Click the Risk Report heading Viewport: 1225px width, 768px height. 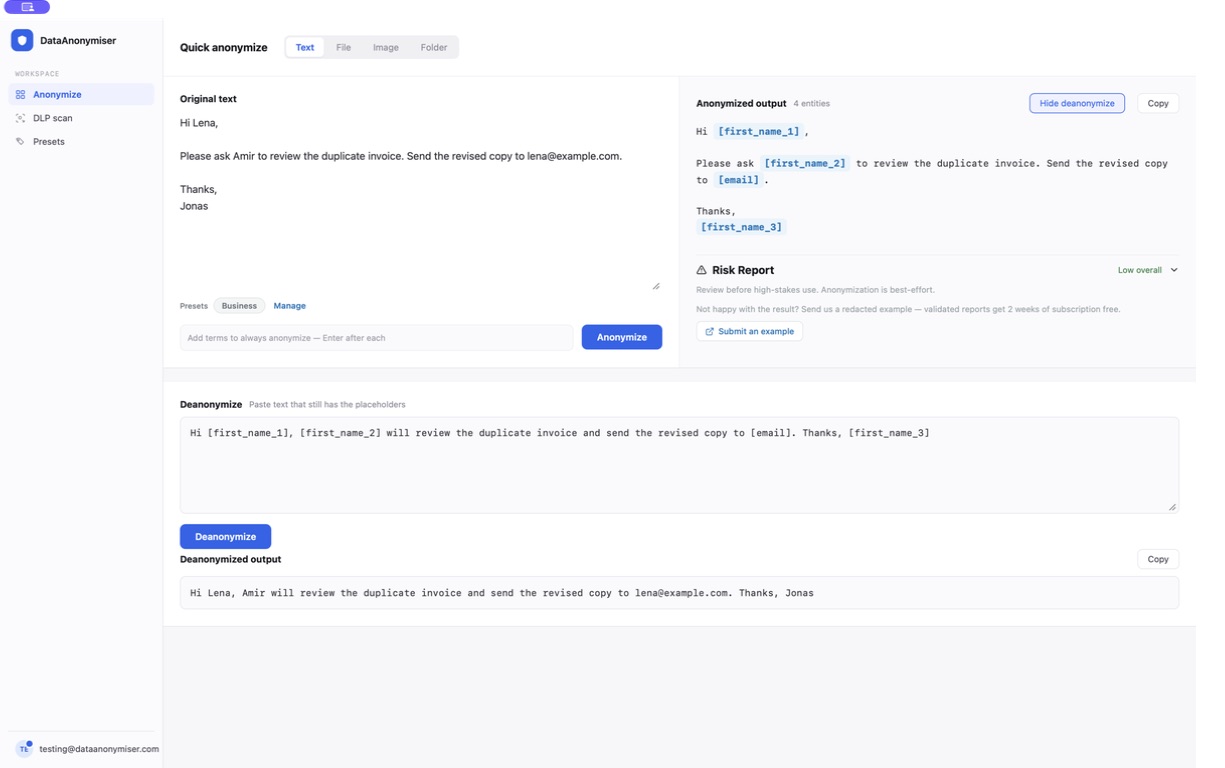pos(743,270)
